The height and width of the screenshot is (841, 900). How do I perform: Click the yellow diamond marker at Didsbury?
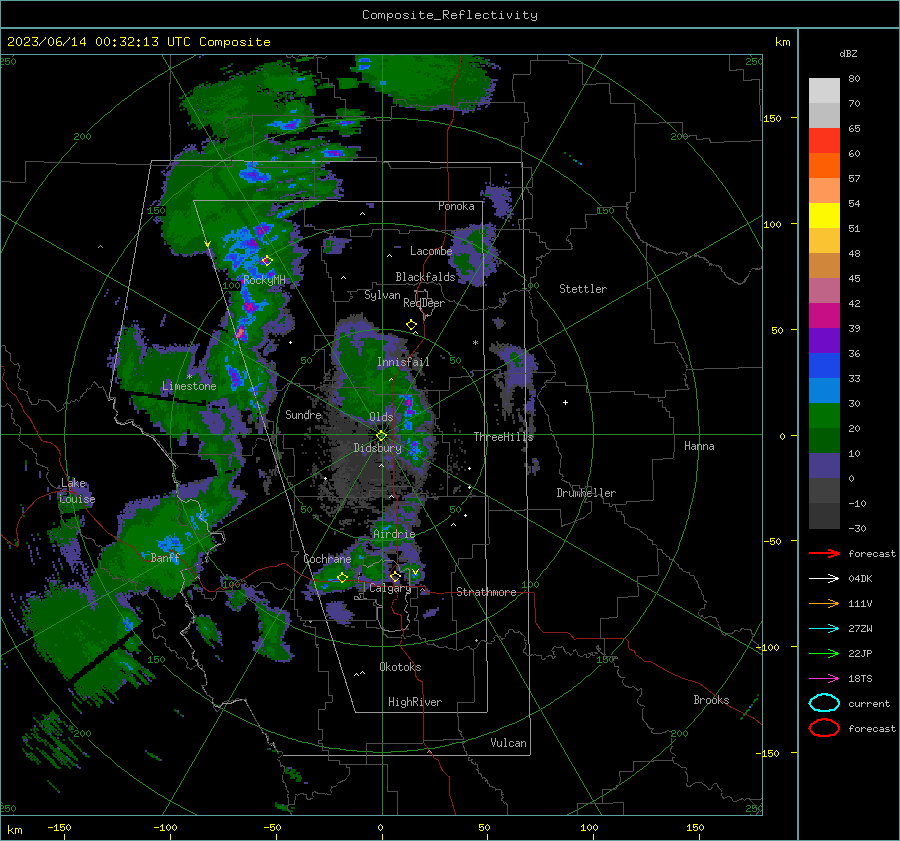point(382,436)
